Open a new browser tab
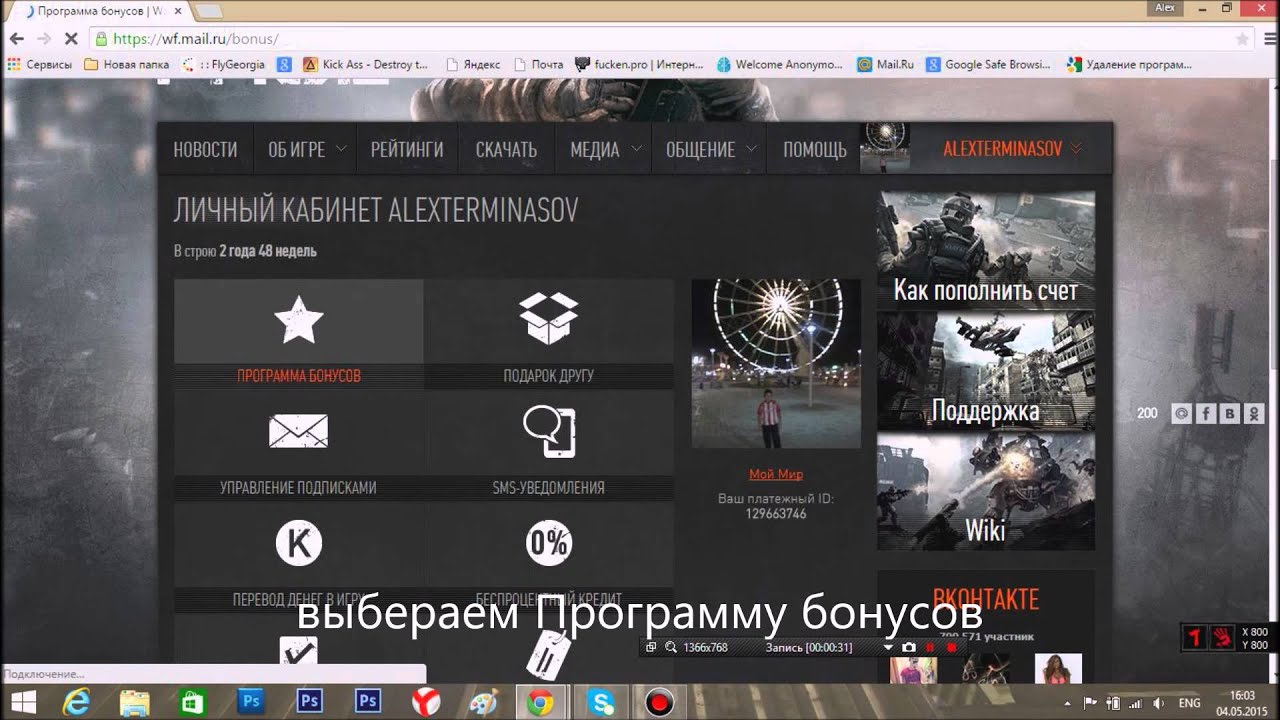 (209, 11)
